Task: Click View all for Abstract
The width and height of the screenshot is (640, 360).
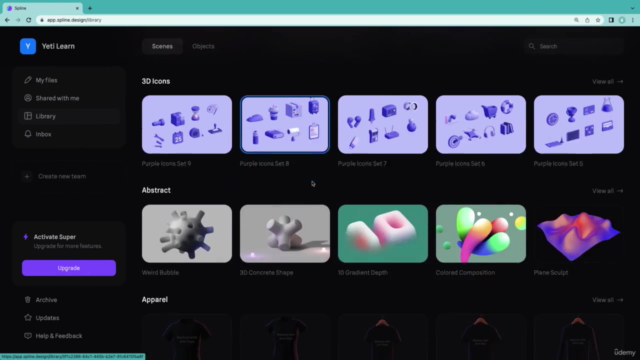Action: 607,191
